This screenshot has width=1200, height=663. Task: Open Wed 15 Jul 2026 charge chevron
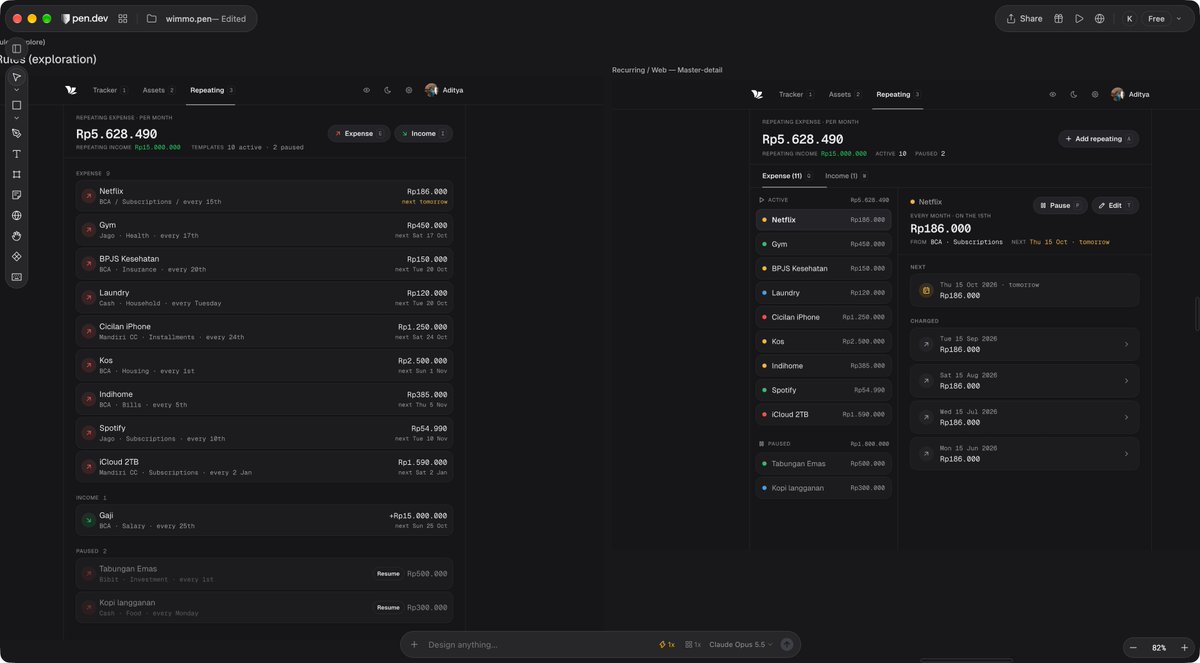[1126, 417]
